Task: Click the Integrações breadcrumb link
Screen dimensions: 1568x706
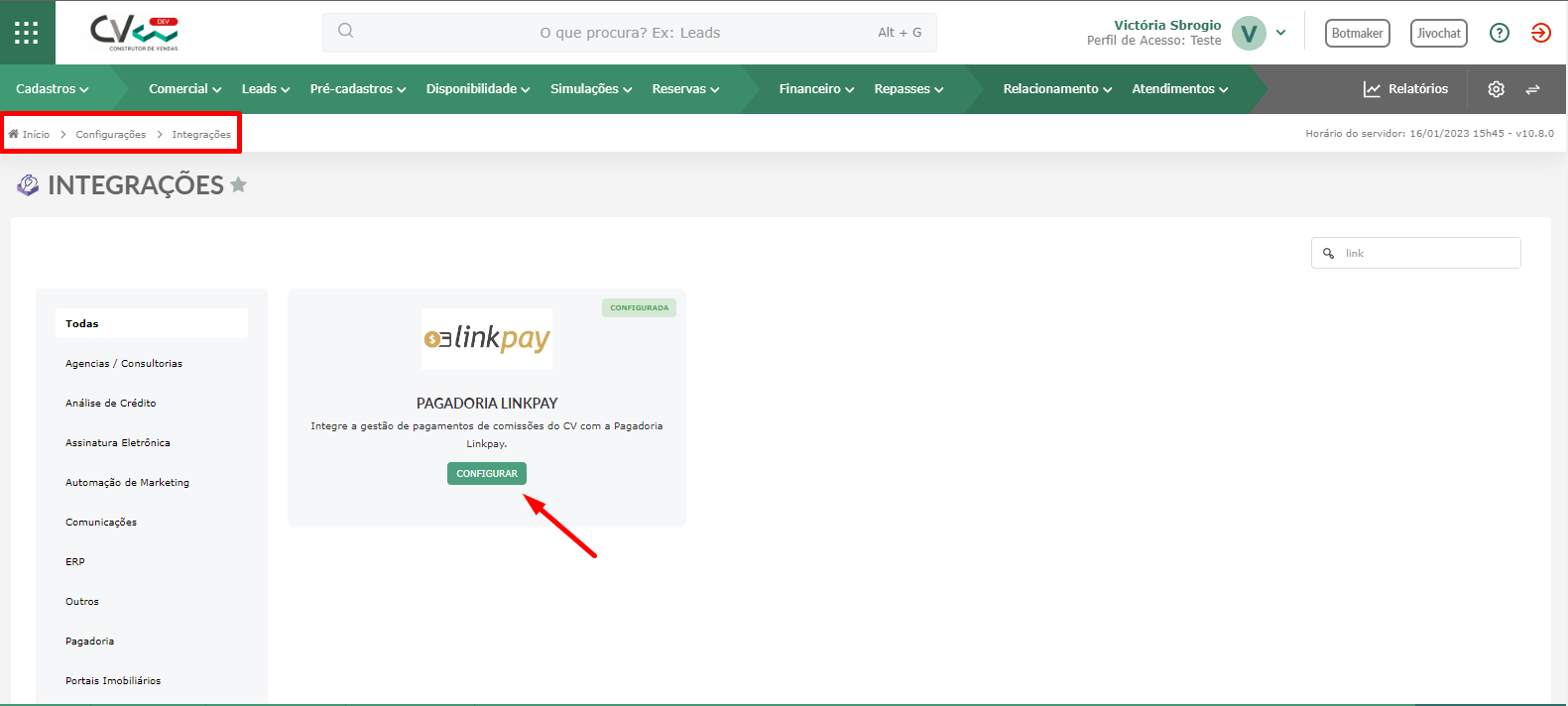Action: point(201,134)
